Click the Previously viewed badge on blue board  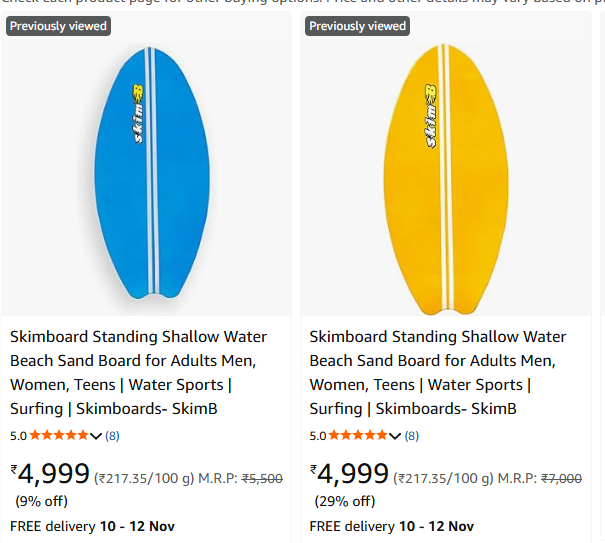point(58,26)
